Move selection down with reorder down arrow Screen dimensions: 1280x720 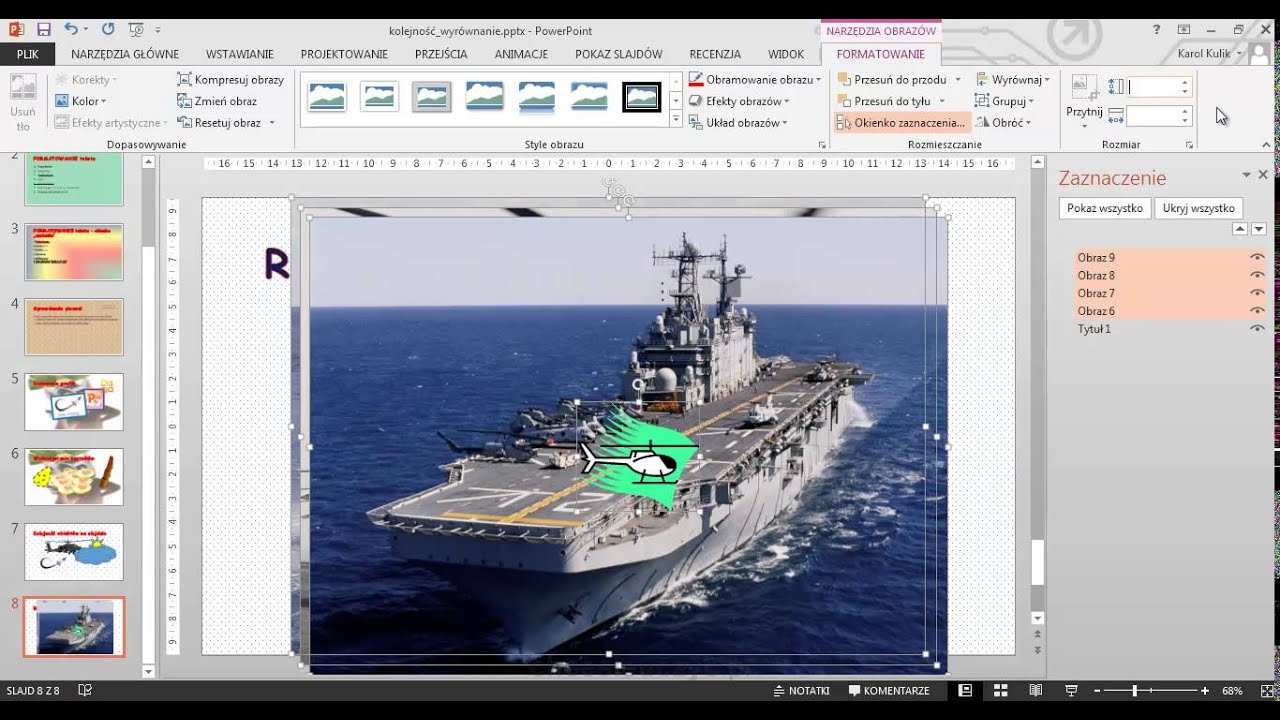[x=1259, y=229]
